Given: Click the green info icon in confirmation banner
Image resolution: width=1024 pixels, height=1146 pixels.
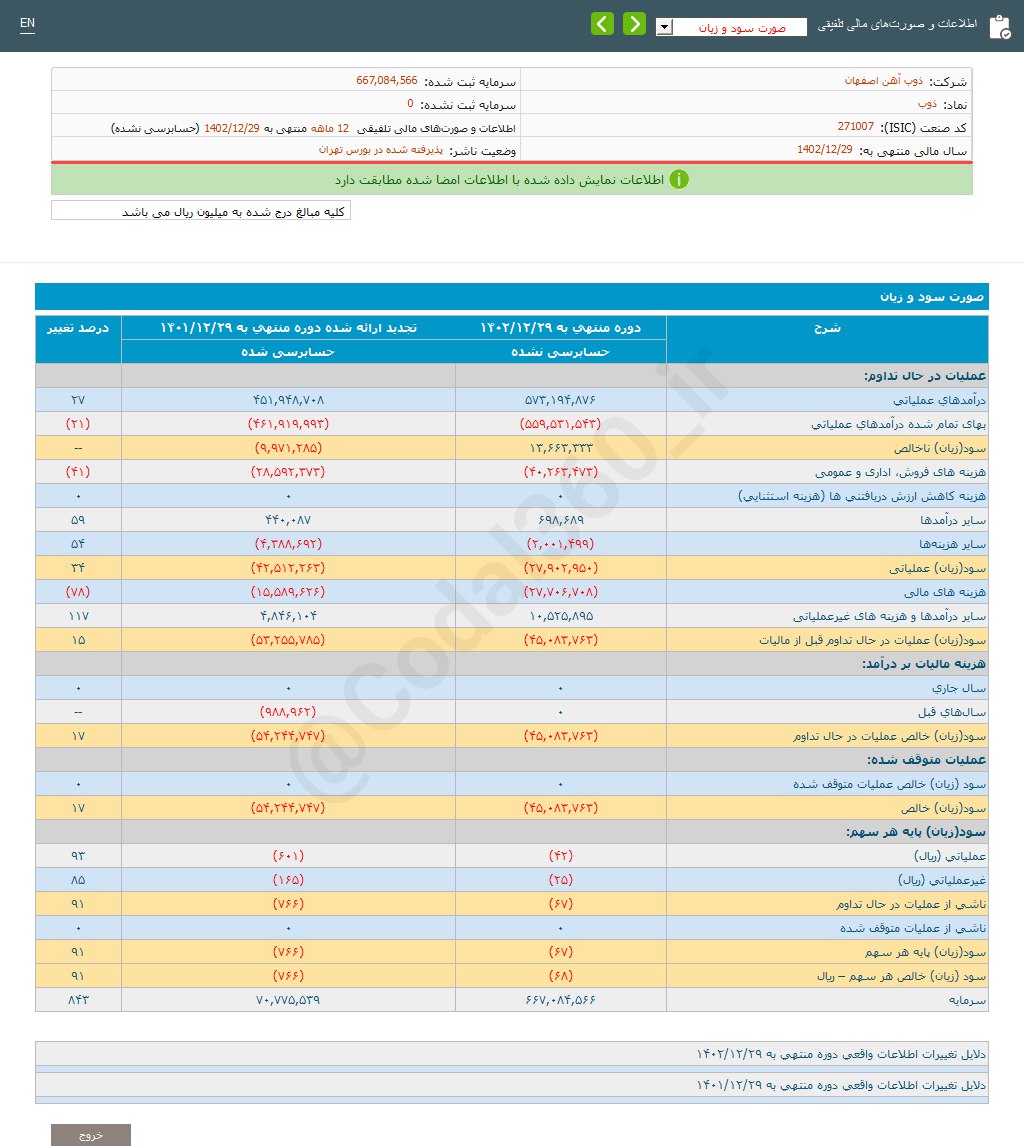Looking at the screenshot, I should (679, 180).
